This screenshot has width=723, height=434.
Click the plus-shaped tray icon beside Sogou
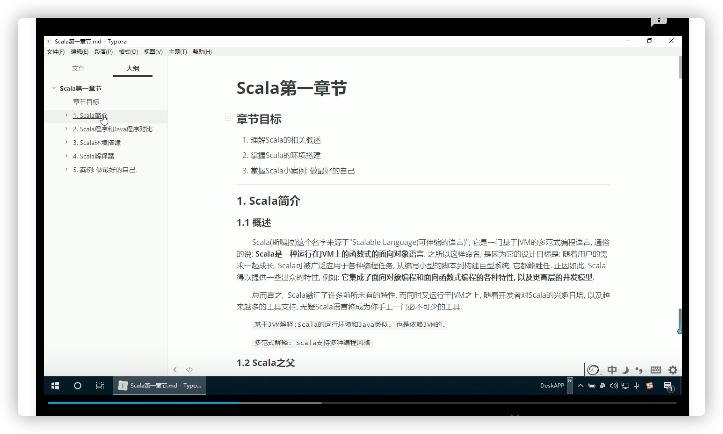point(637,386)
